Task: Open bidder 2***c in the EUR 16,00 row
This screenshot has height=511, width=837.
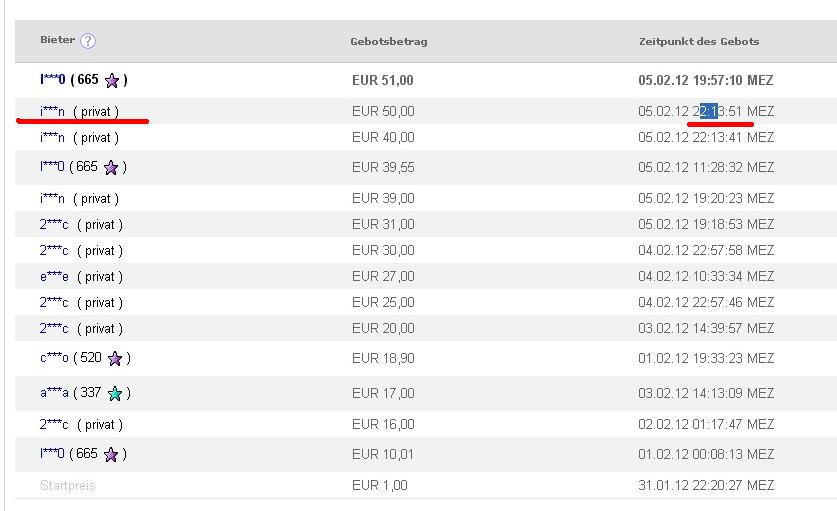Action: 54,424
